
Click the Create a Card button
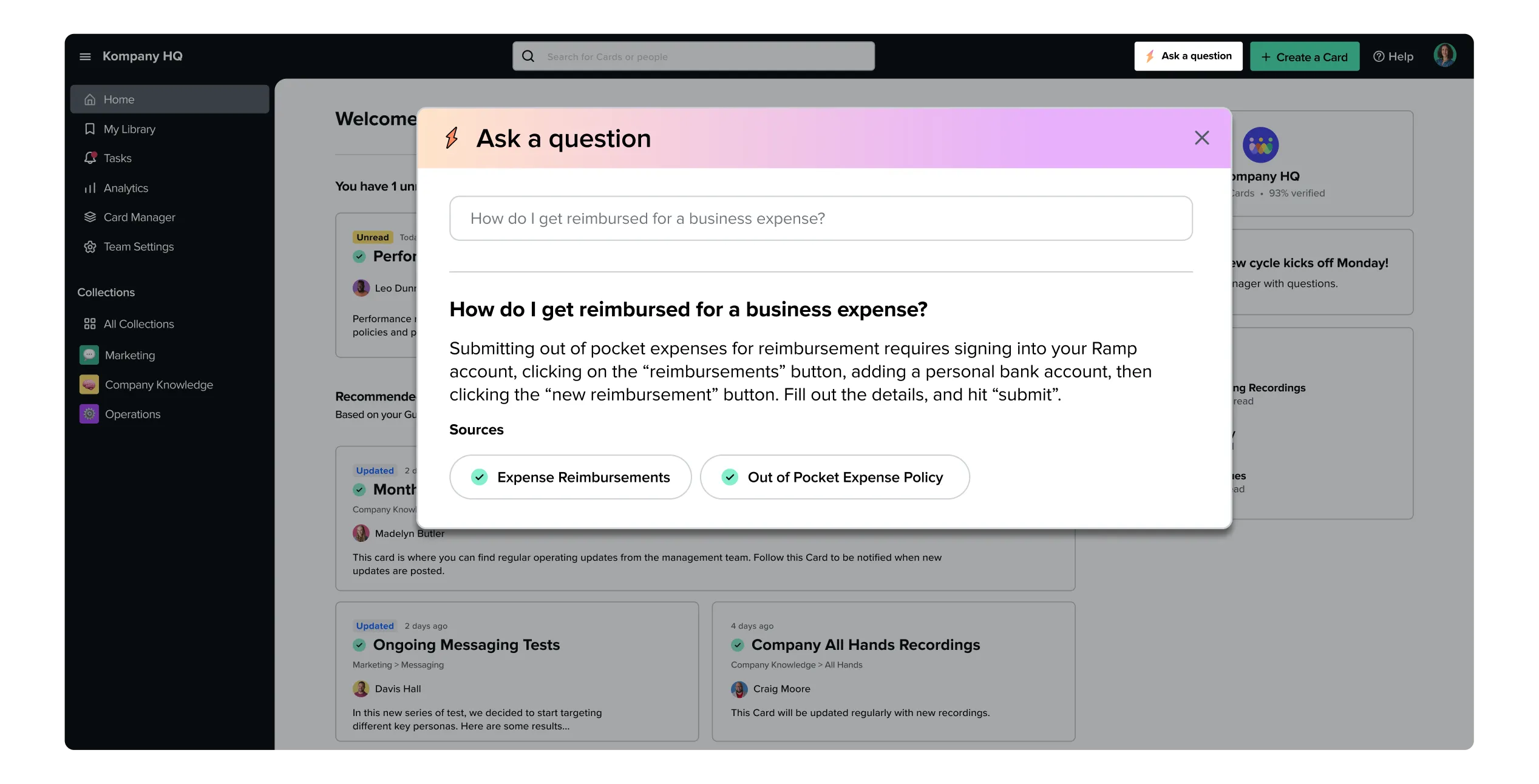click(1305, 56)
